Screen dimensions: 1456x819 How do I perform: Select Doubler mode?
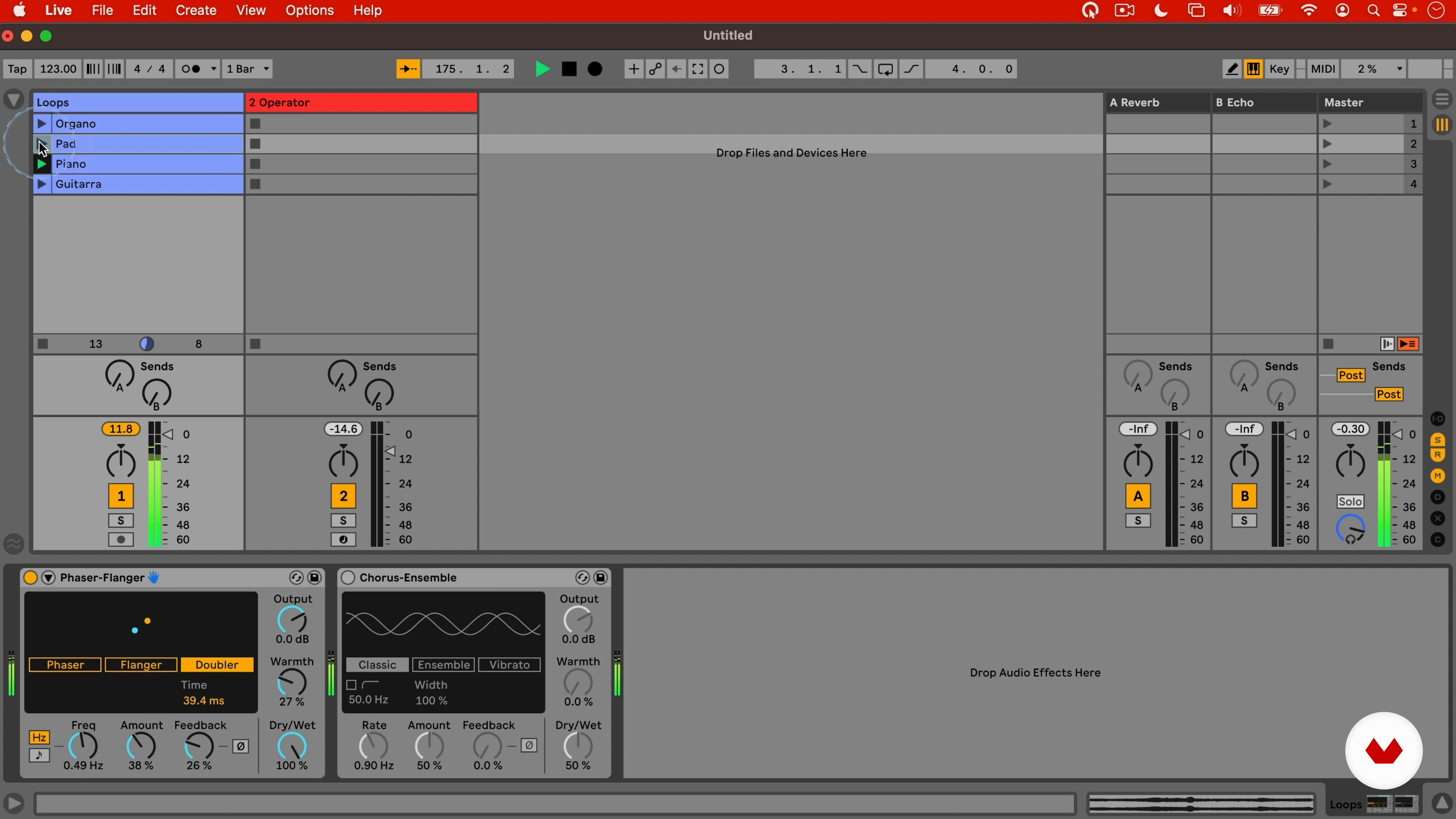click(217, 665)
